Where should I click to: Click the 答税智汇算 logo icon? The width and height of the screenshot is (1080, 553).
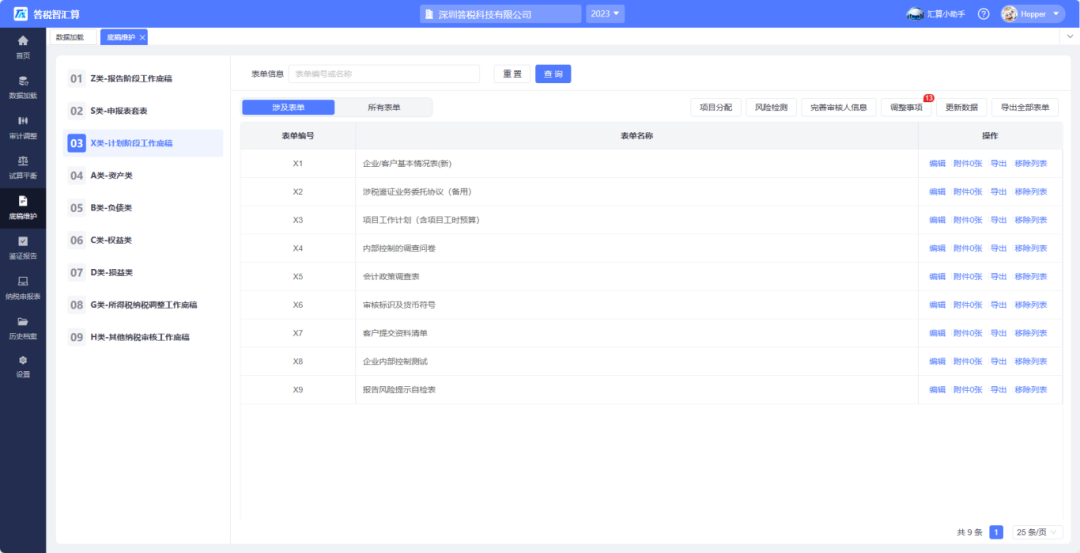tap(21, 14)
